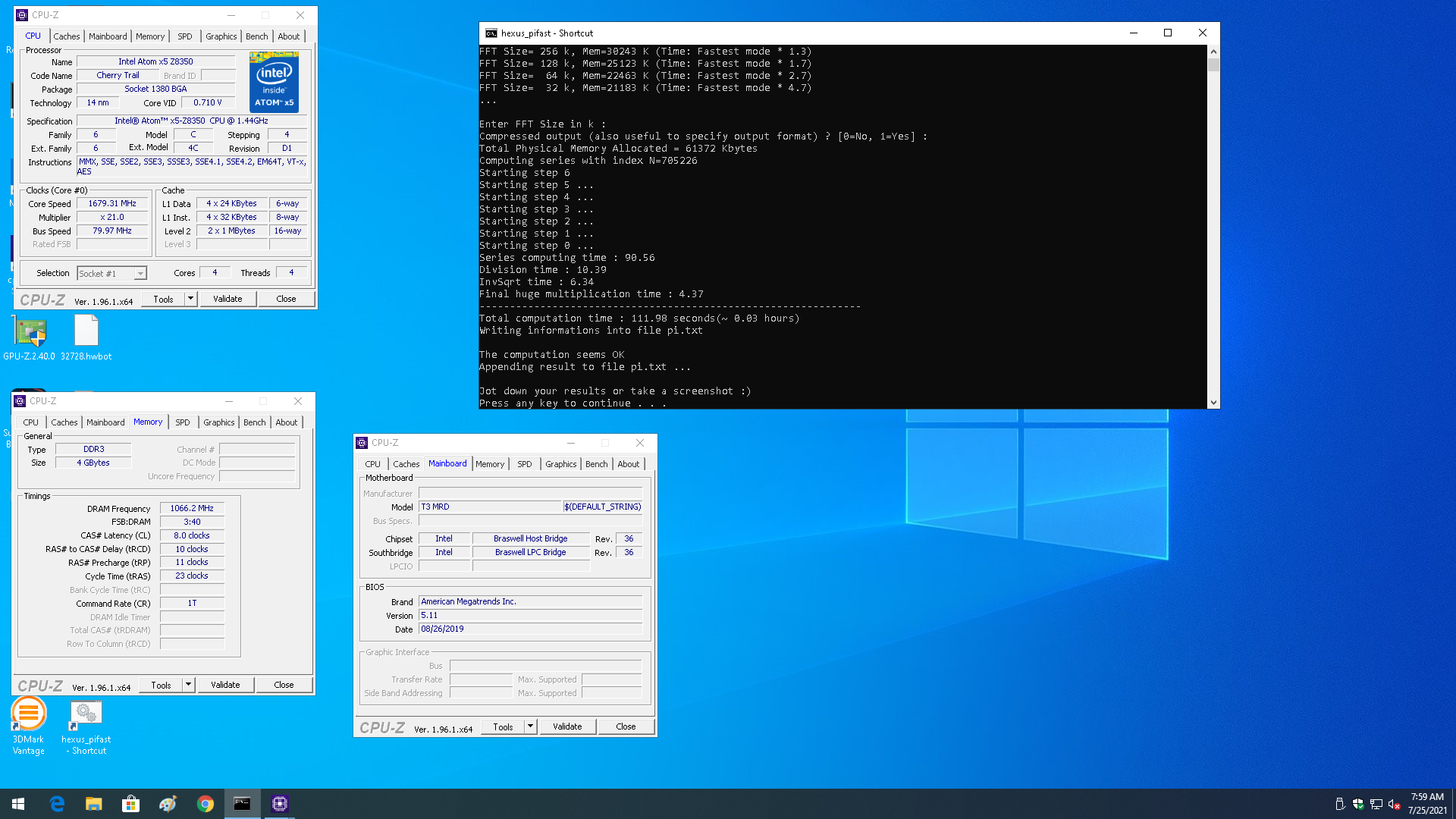Open Mainboard tab in top CPU-Z window
1456x819 pixels.
point(108,36)
